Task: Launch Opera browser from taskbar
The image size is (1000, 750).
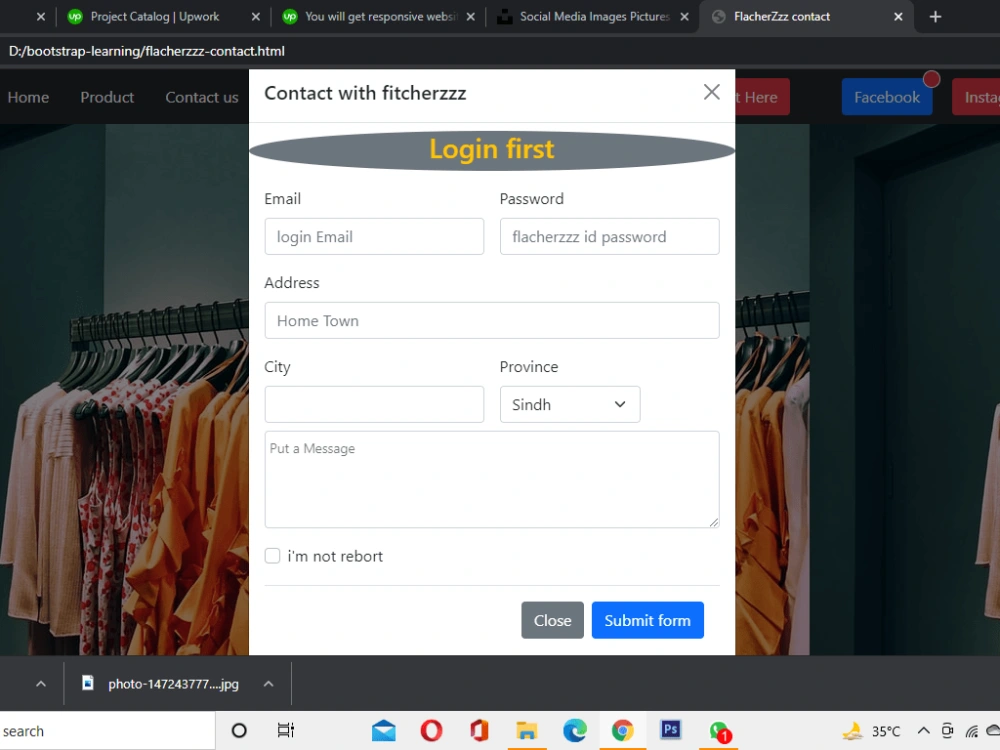Action: tap(431, 731)
